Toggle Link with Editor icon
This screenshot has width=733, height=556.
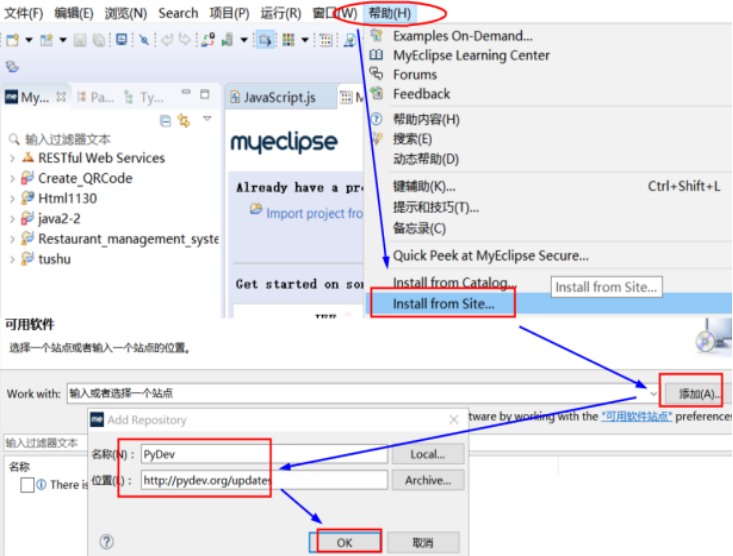[x=184, y=121]
